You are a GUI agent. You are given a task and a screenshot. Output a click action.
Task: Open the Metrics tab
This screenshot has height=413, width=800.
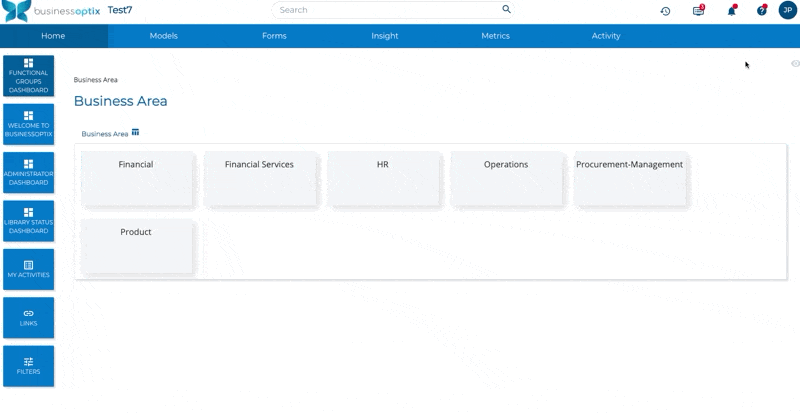pyautogui.click(x=495, y=36)
